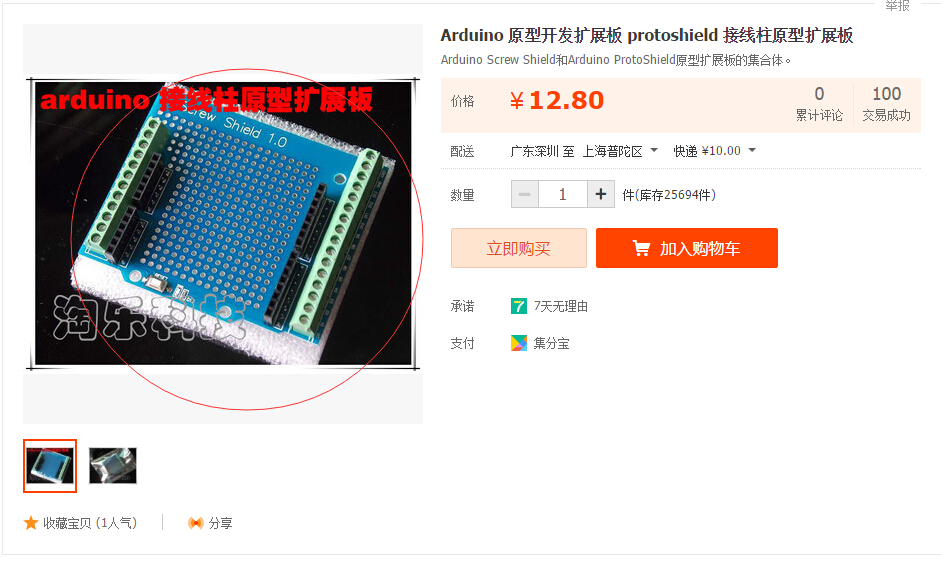Image resolution: width=941 pixels, height=566 pixels.
Task: Click the 立即购买 buy now button
Action: point(519,248)
